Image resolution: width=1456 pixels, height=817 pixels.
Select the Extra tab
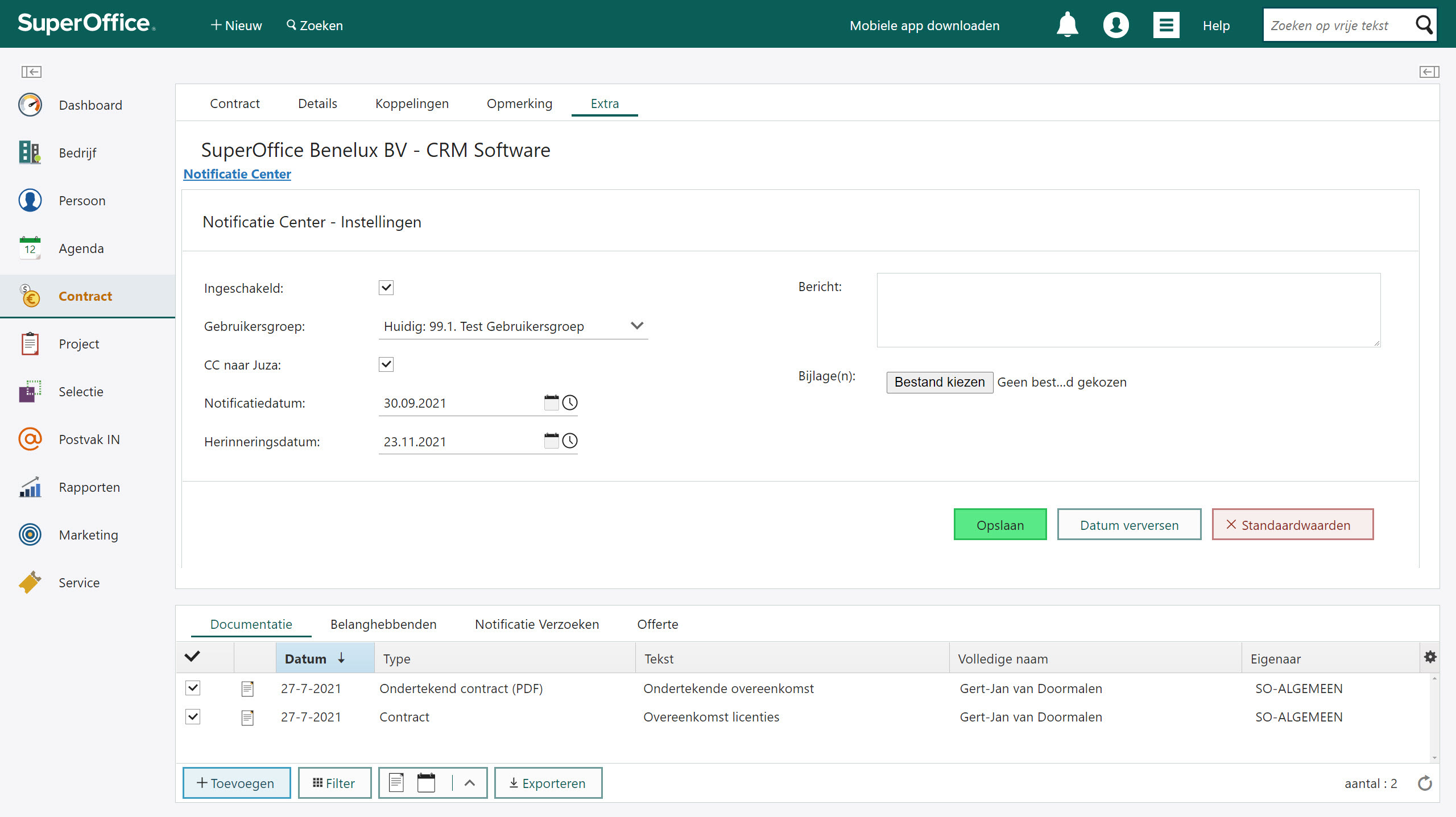pyautogui.click(x=605, y=103)
